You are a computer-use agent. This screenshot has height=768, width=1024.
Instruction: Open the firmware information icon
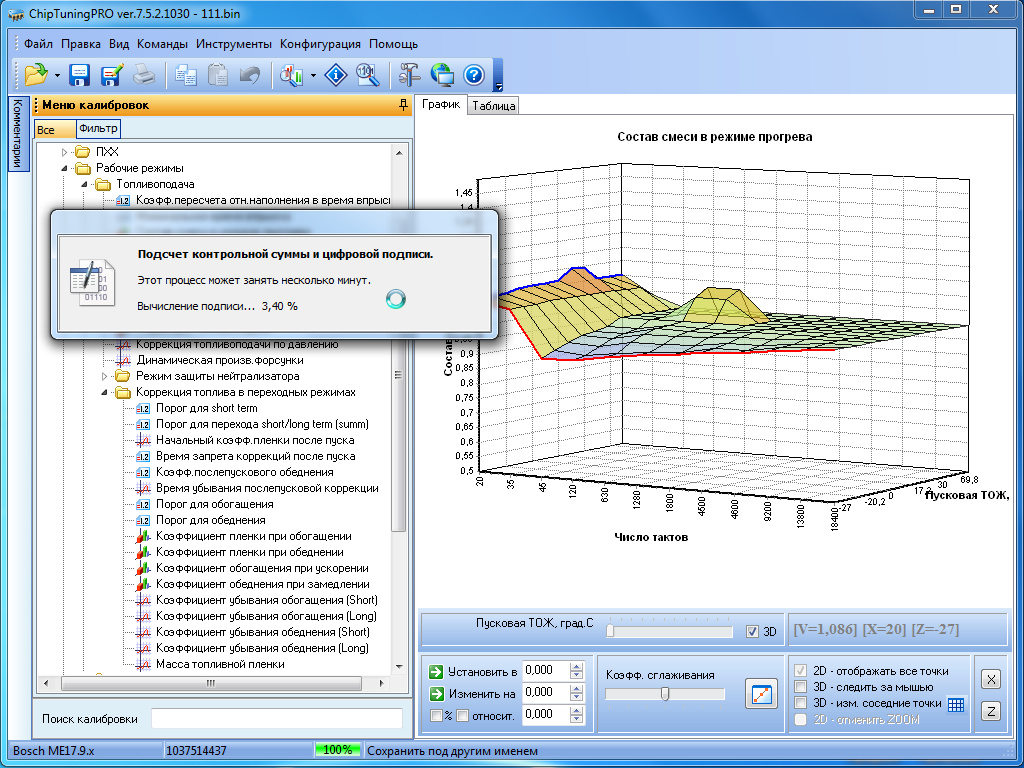(338, 74)
